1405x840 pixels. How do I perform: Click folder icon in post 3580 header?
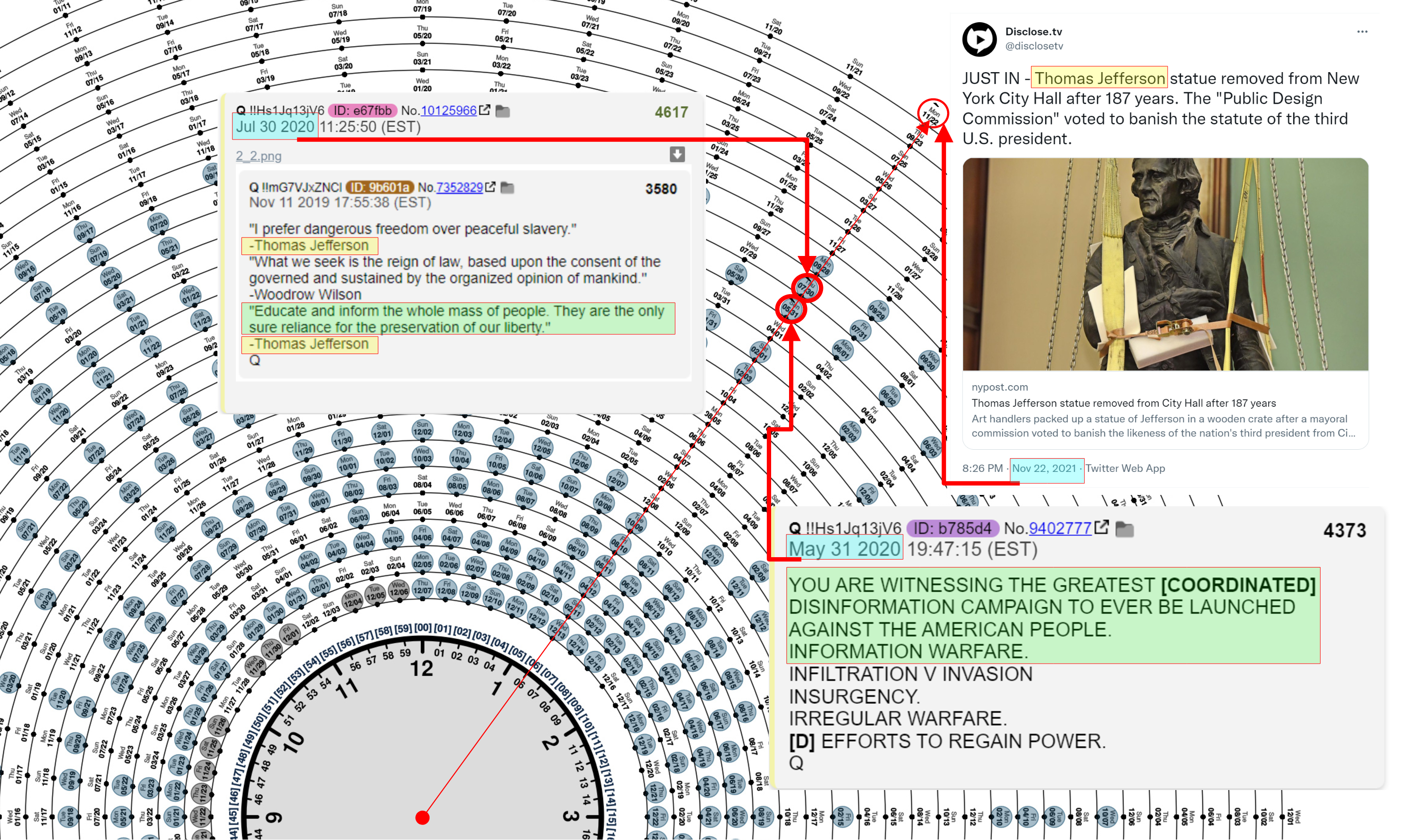[507, 187]
